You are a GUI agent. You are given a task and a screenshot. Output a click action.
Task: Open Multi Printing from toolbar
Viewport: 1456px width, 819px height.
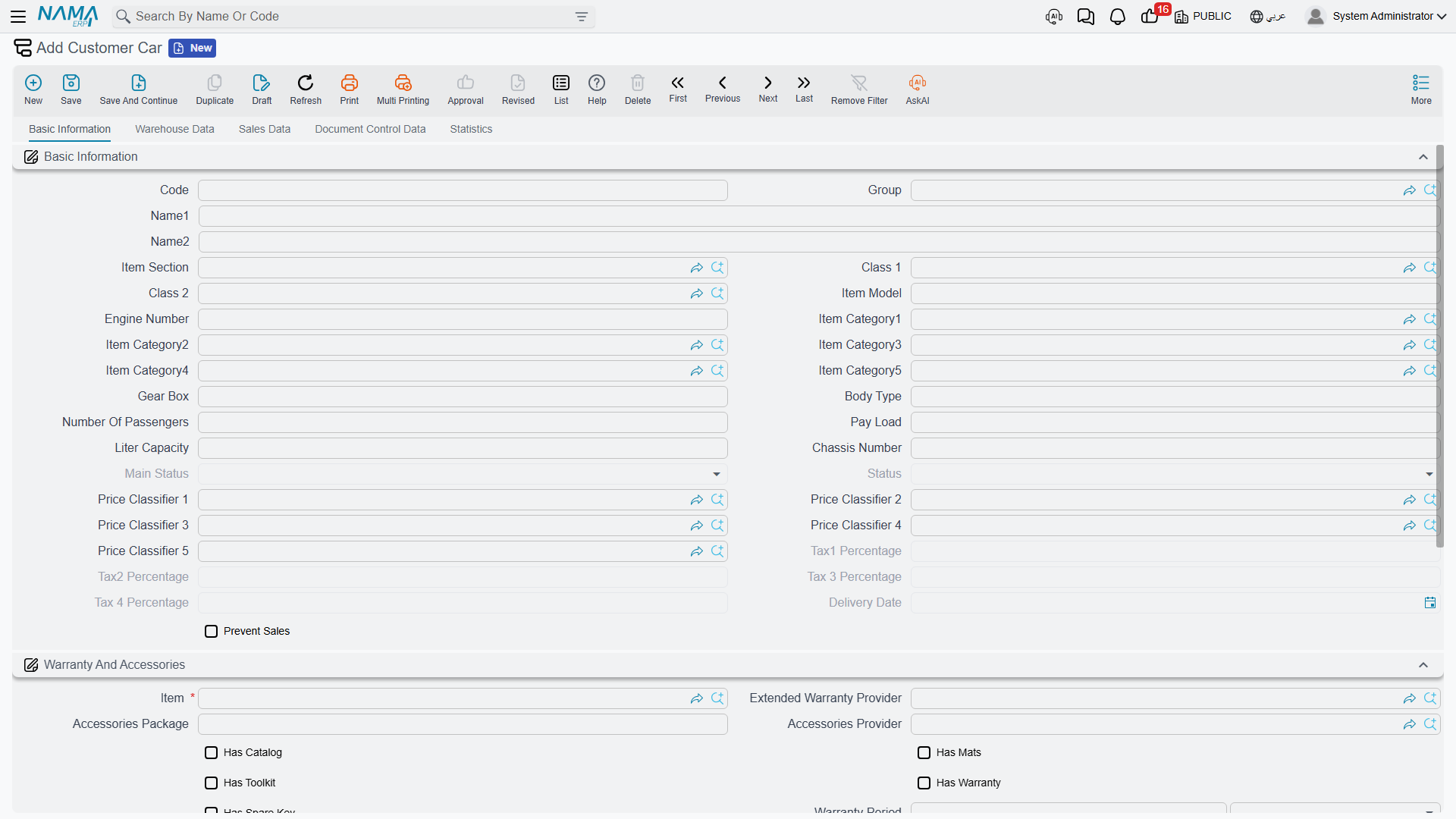[403, 89]
